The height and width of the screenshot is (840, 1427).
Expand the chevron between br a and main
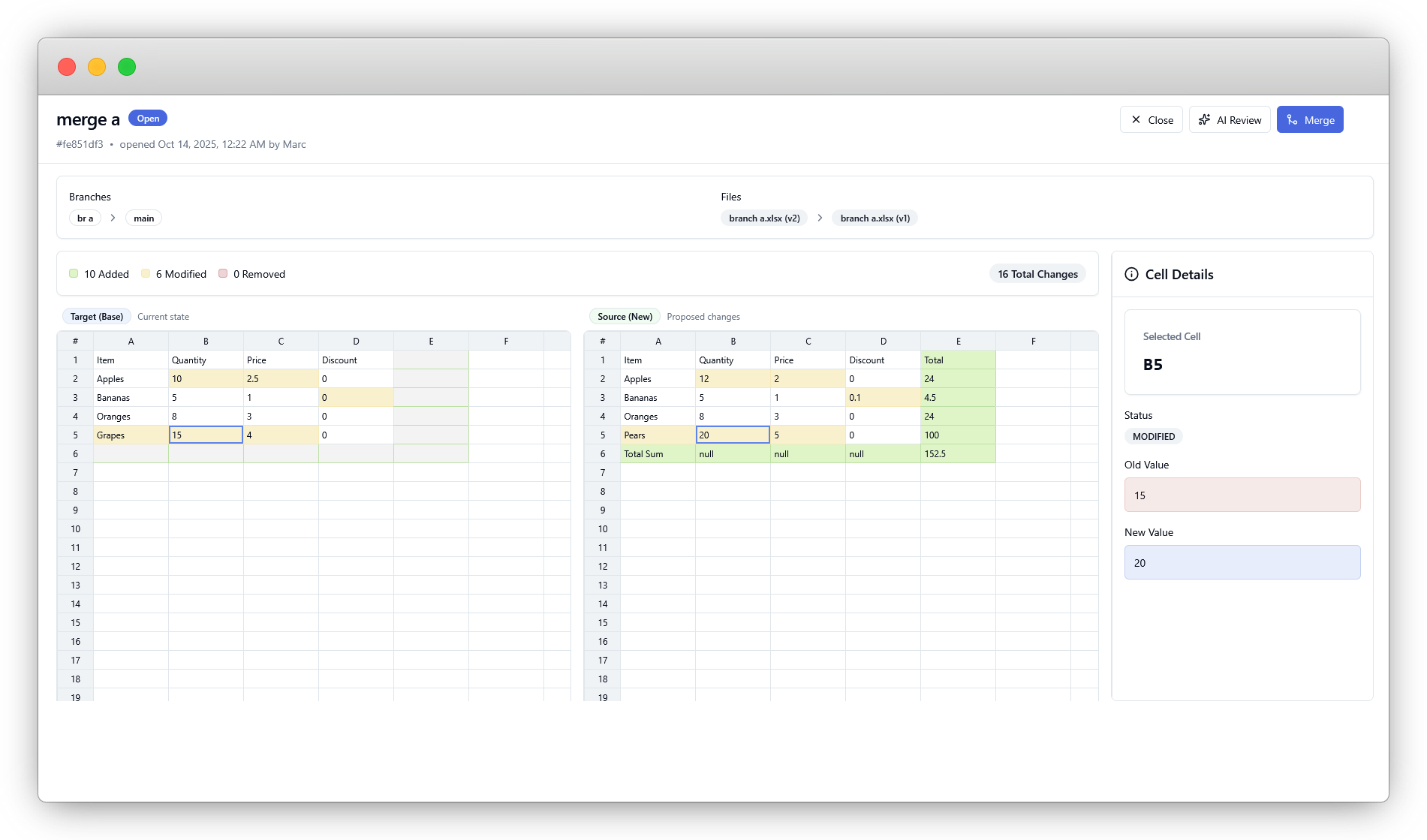113,218
